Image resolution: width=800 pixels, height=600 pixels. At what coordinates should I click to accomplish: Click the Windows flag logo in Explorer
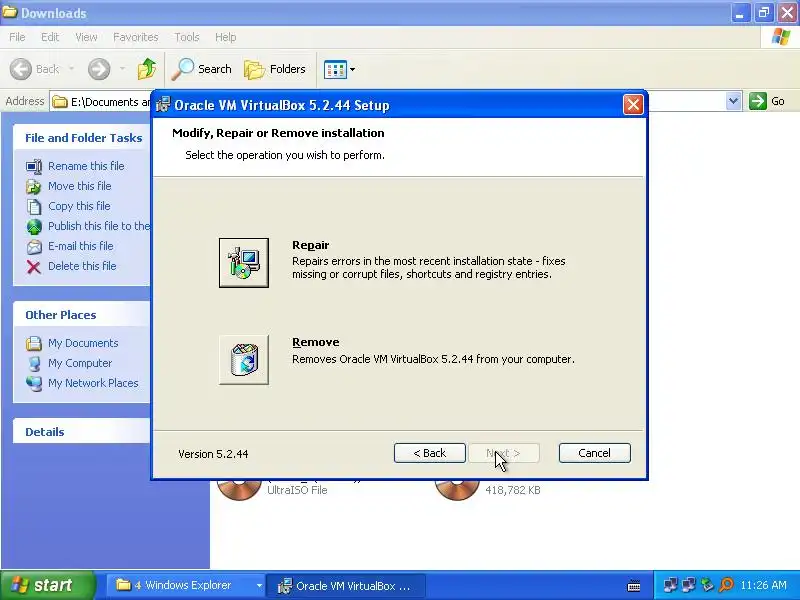coord(781,37)
